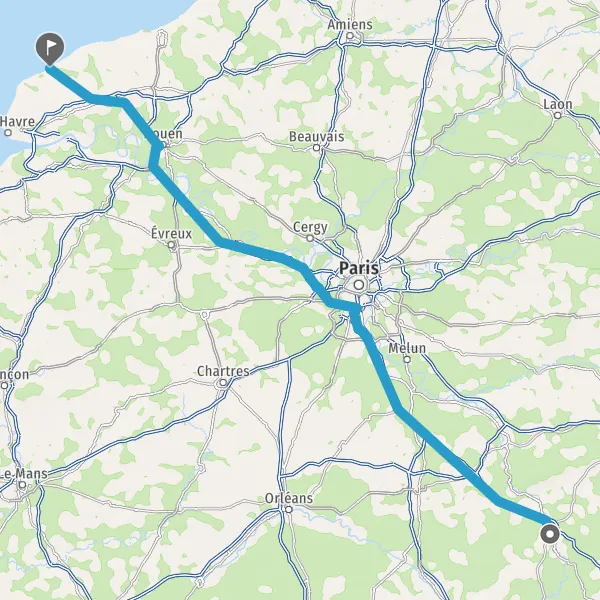Screen dimensions: 600x600
Task: Click the Évreux city dot
Action: (171, 245)
